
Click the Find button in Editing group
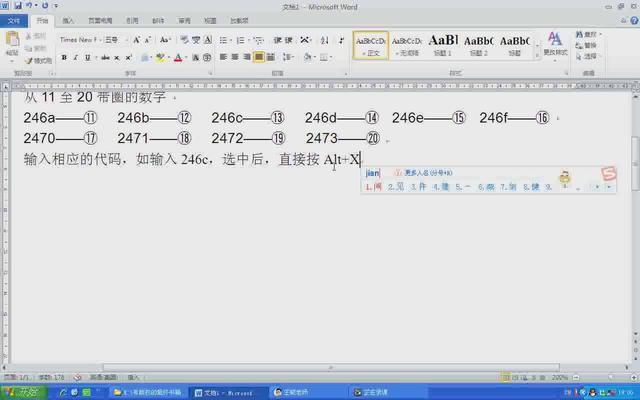pos(588,35)
